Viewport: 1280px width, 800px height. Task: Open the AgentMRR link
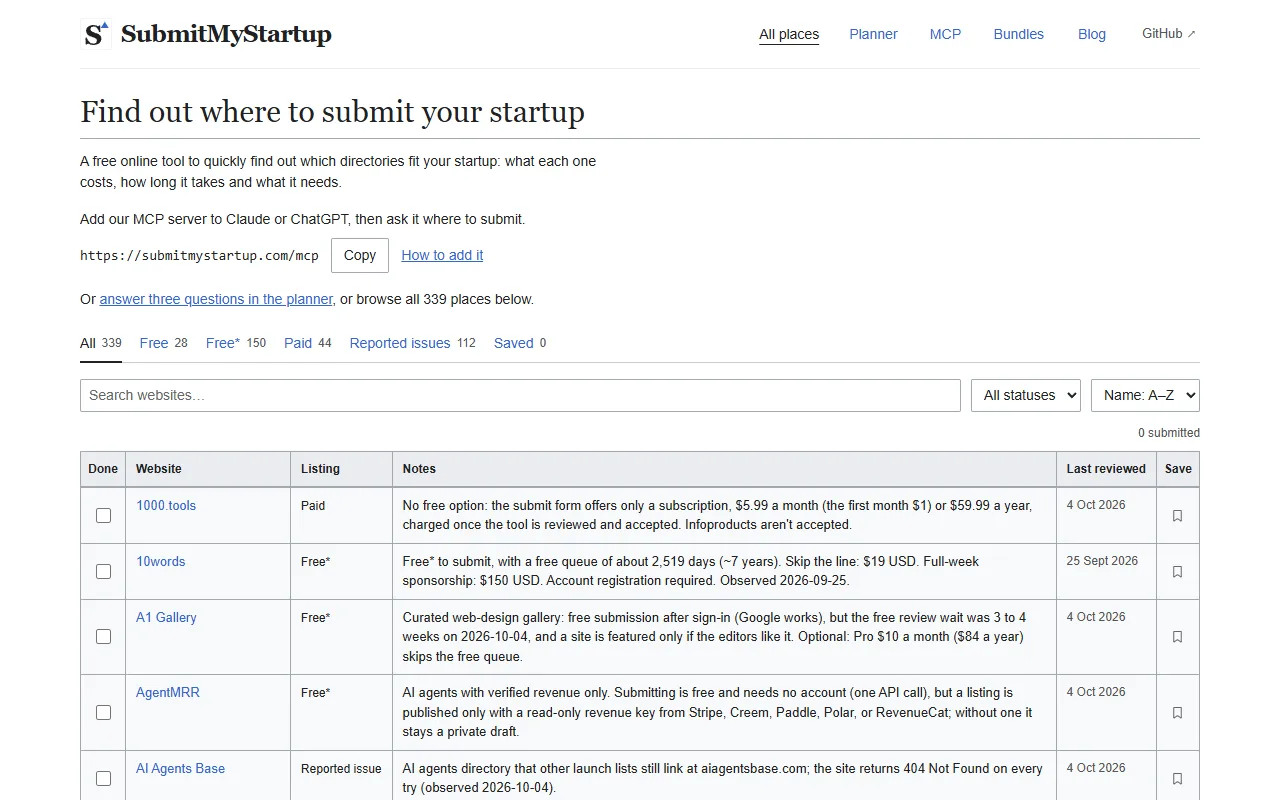pos(168,692)
